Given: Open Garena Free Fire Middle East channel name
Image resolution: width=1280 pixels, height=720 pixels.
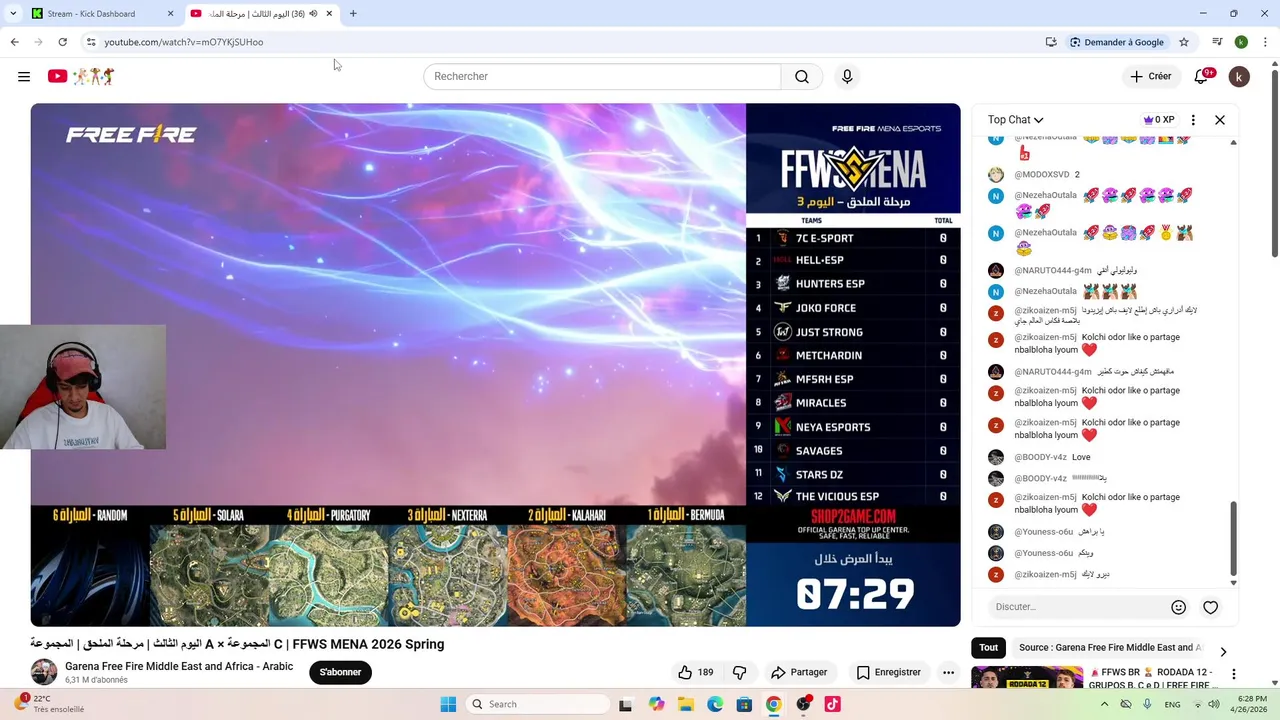Looking at the screenshot, I should pos(179,666).
